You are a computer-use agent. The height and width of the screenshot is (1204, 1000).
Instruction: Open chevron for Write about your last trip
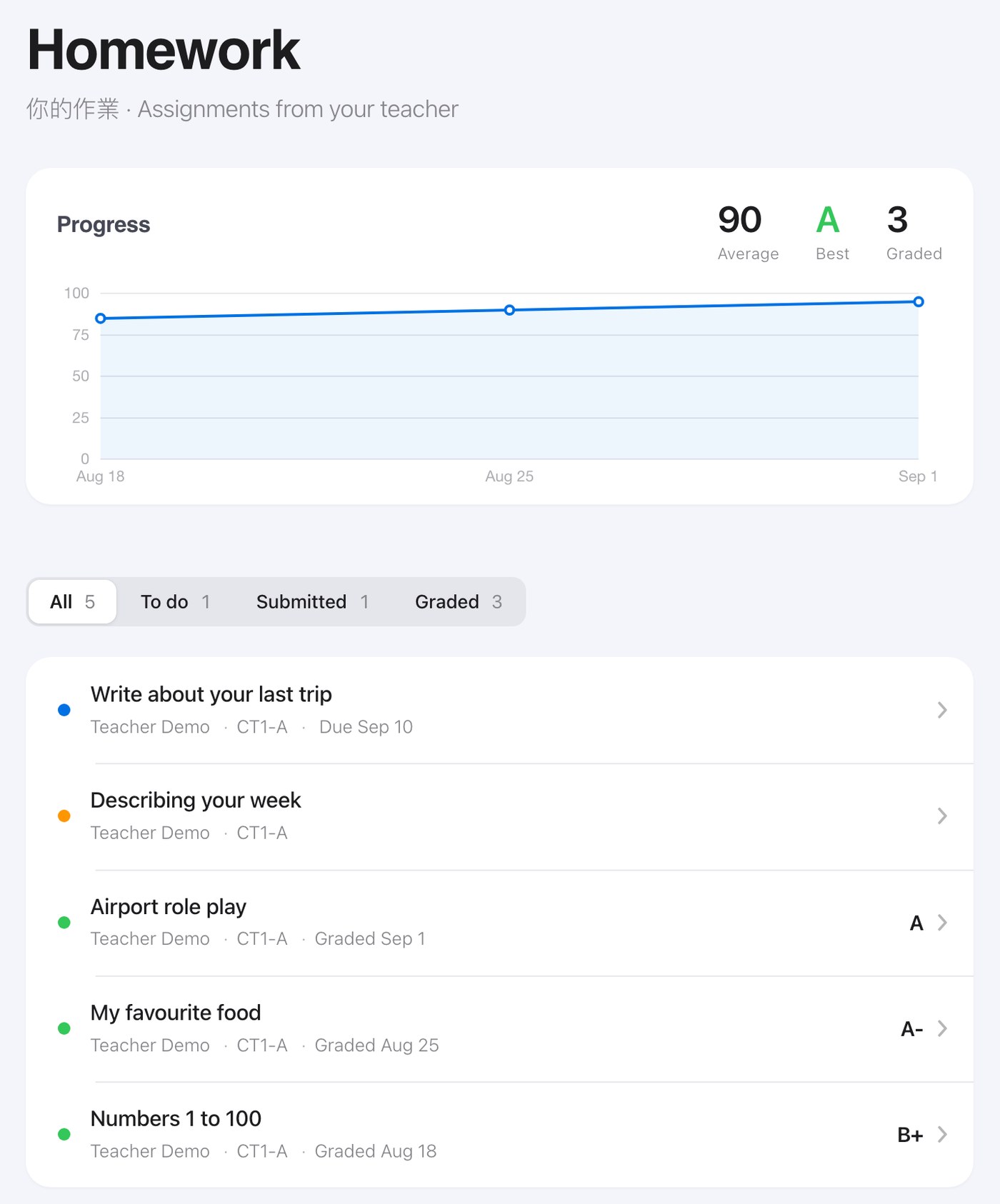pyautogui.click(x=942, y=710)
